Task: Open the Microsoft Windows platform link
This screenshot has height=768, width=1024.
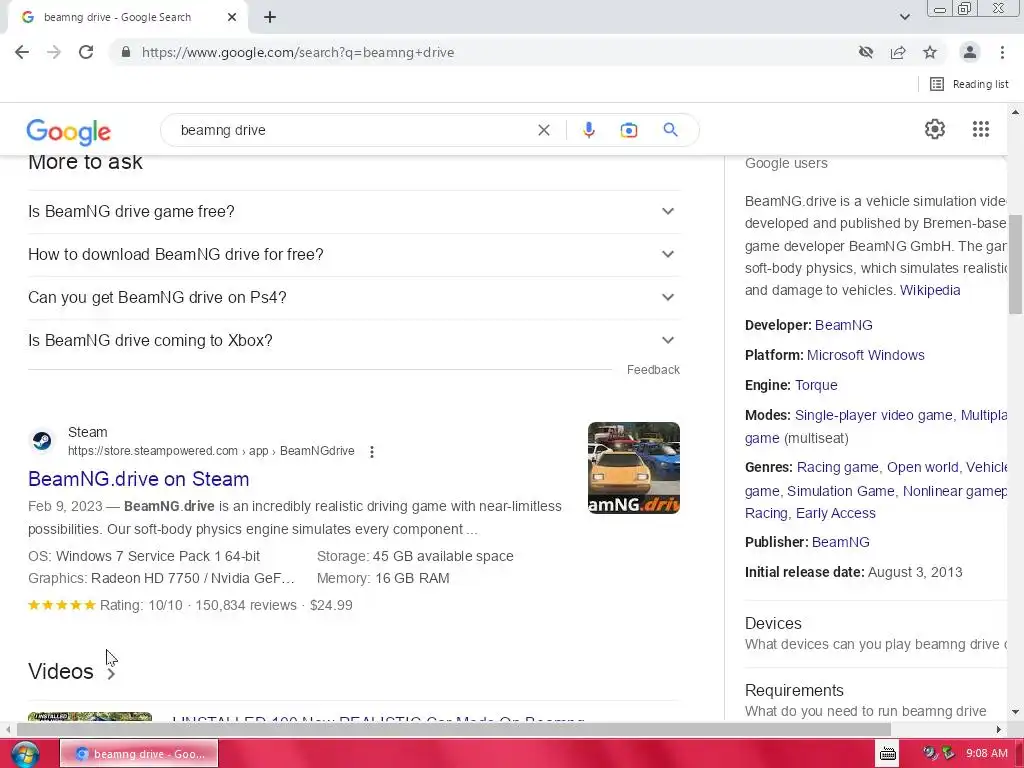Action: [x=865, y=355]
